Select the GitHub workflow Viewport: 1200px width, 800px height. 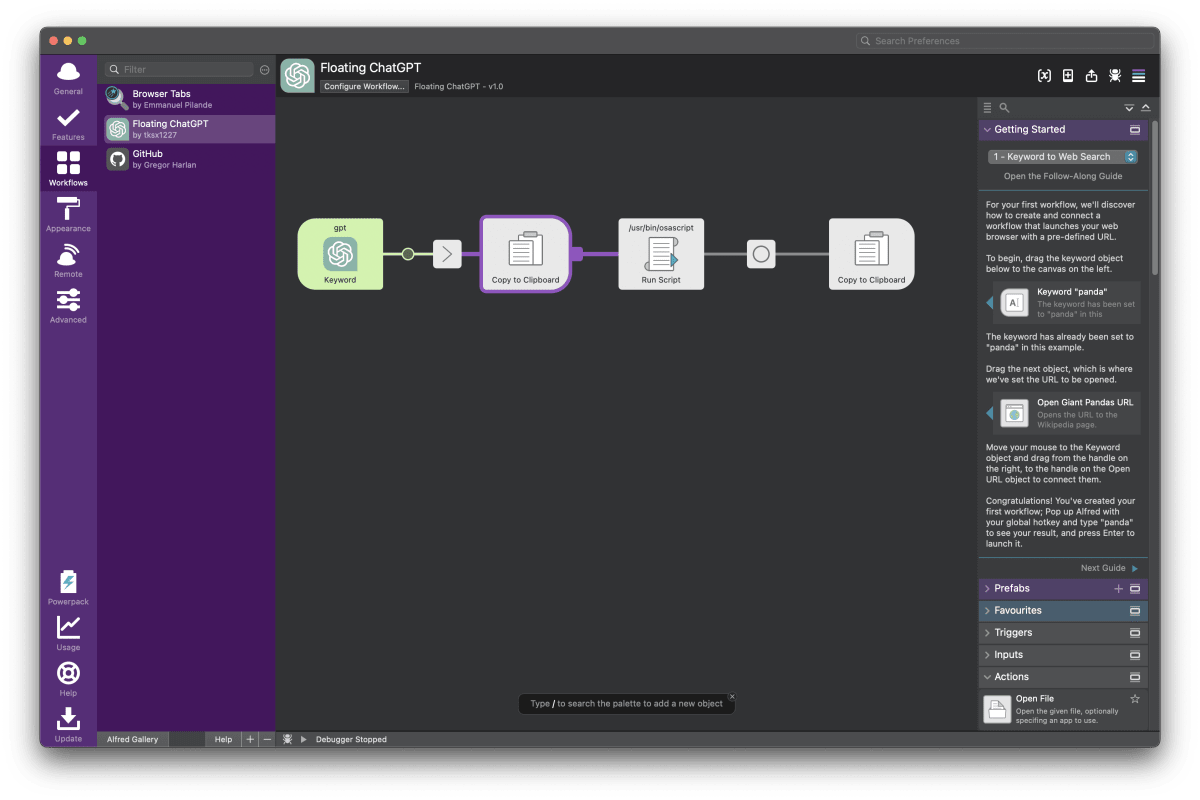[x=189, y=159]
